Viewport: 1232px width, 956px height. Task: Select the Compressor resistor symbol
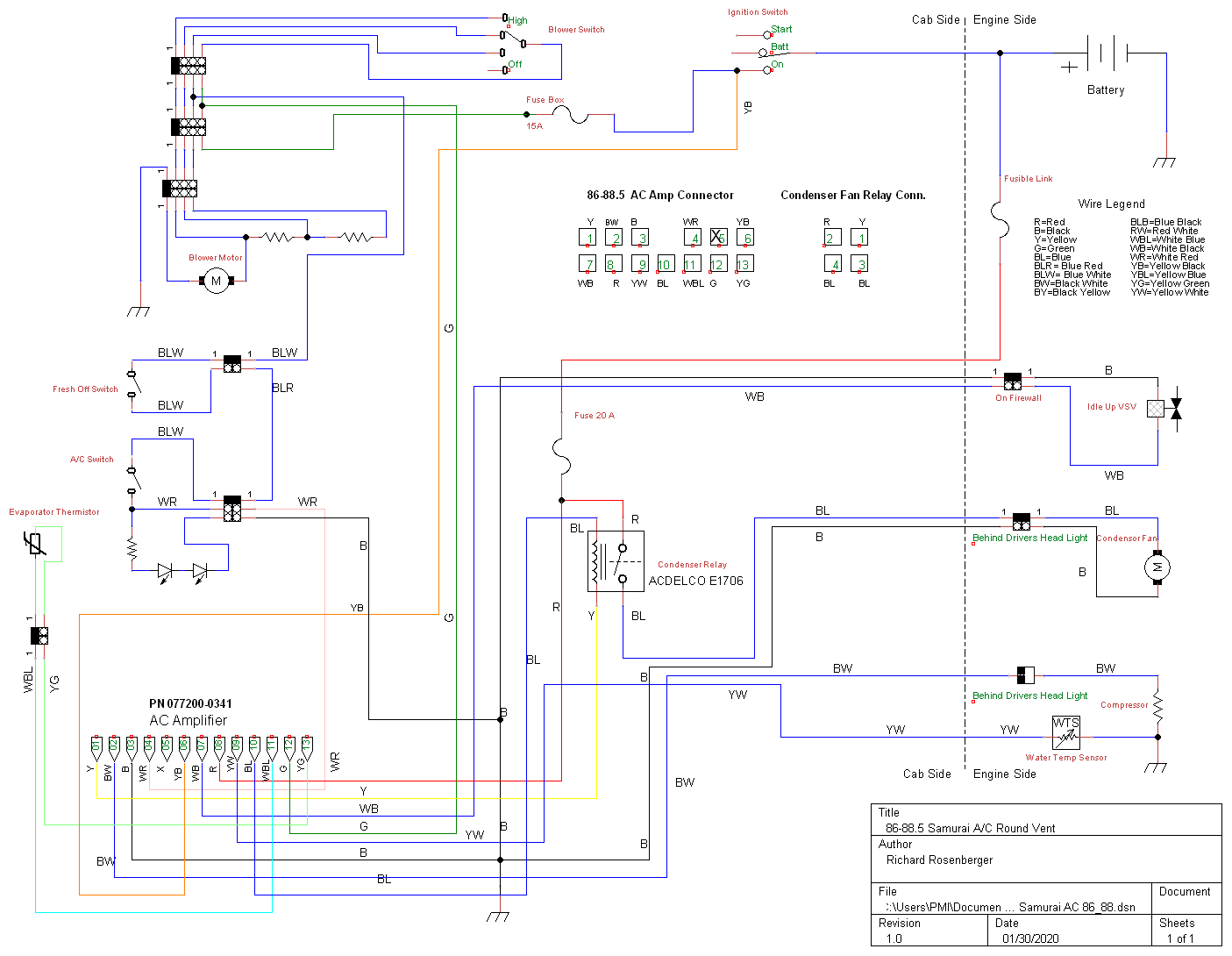click(x=1157, y=707)
